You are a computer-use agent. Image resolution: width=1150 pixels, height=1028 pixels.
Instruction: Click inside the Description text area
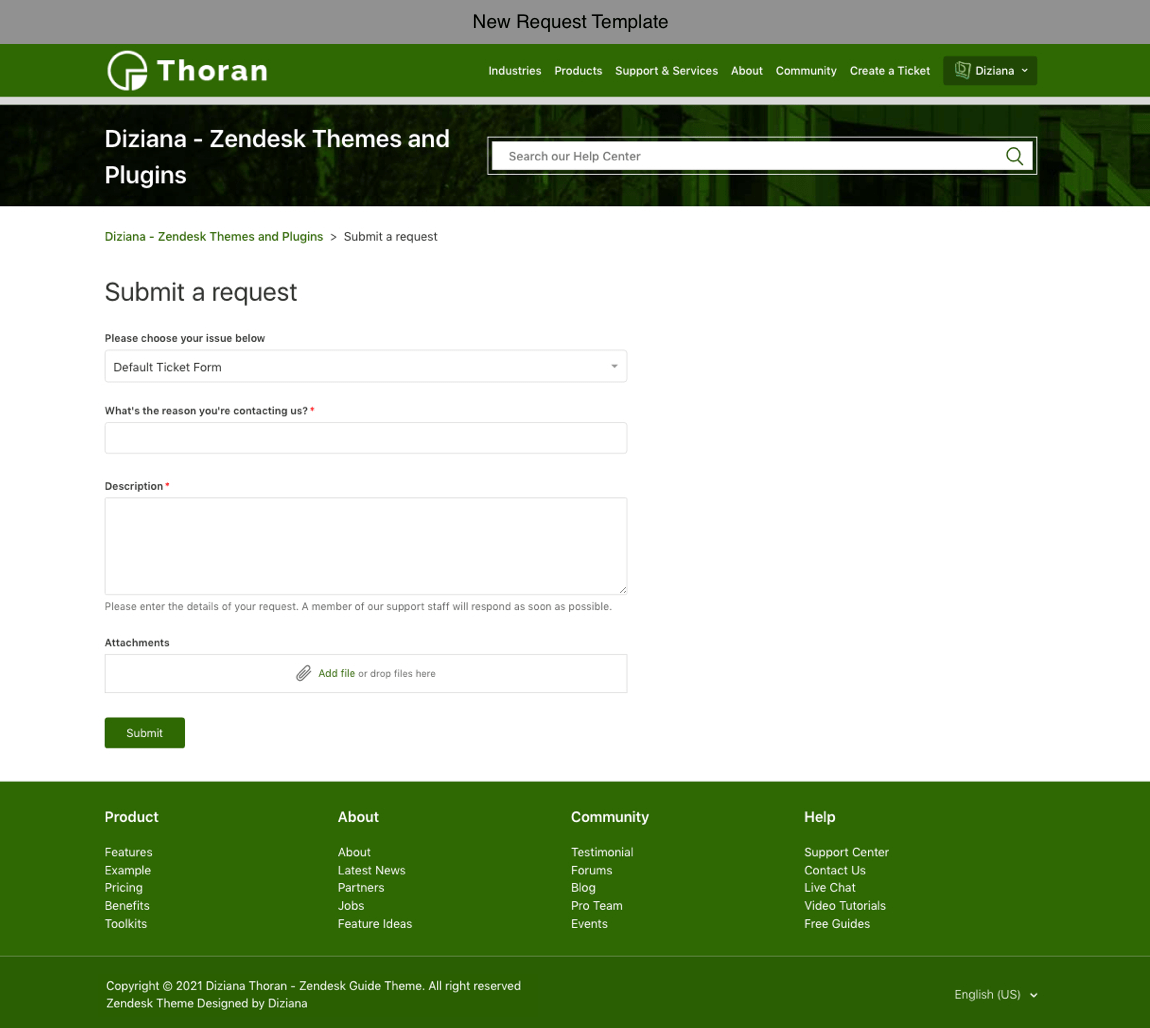click(365, 546)
